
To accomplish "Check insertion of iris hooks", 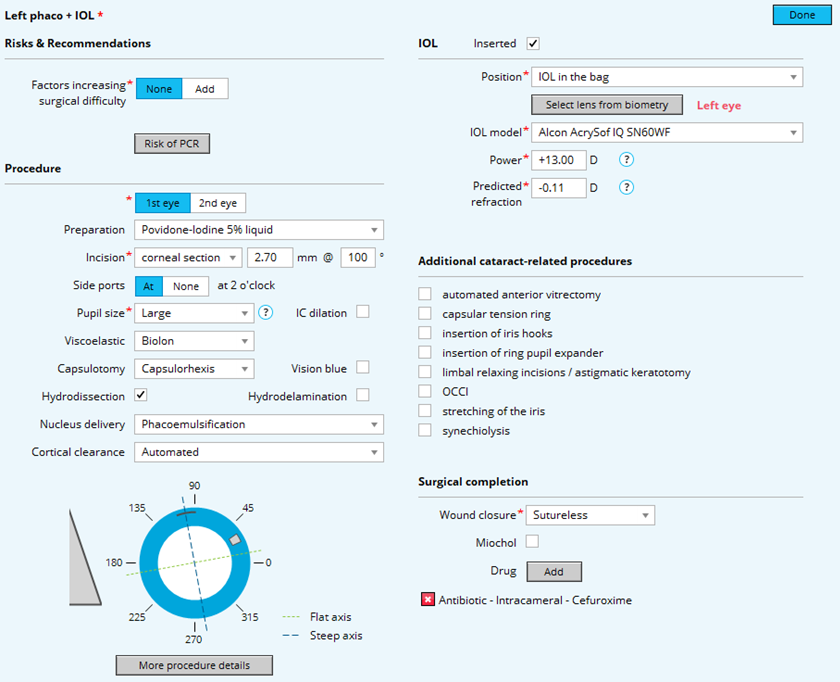I will coord(425,333).
